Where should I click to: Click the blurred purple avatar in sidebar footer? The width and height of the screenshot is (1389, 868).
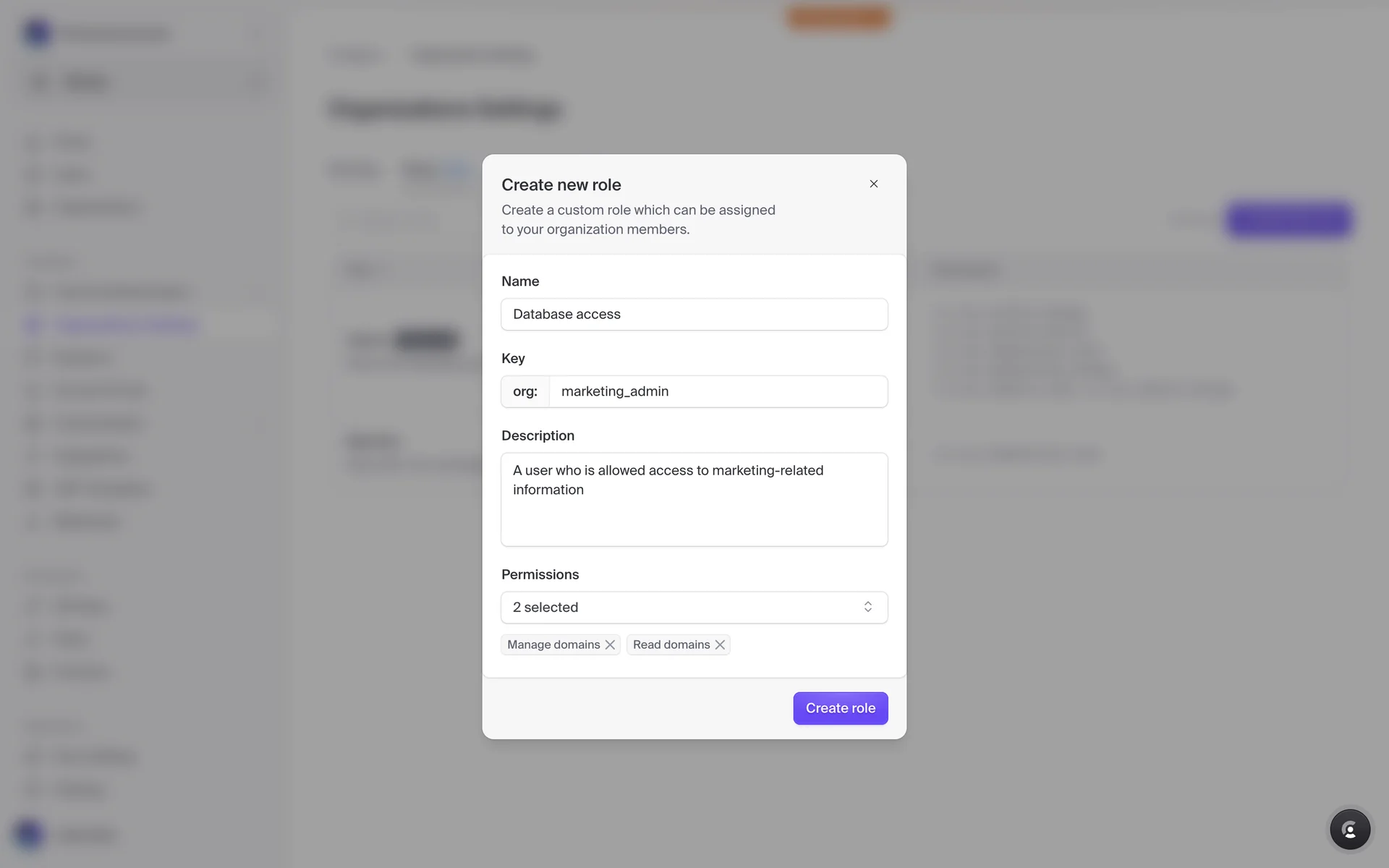pyautogui.click(x=29, y=833)
